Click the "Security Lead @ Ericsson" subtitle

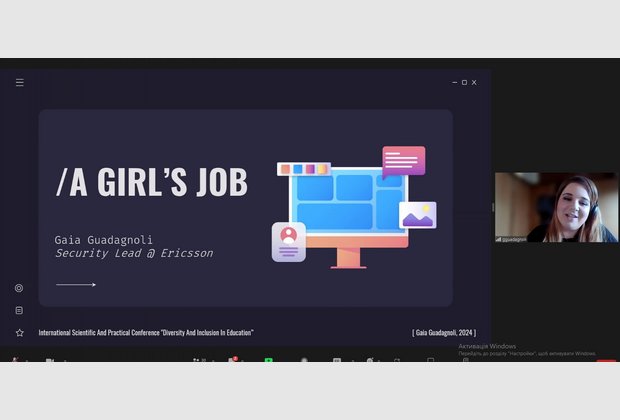(x=134, y=254)
